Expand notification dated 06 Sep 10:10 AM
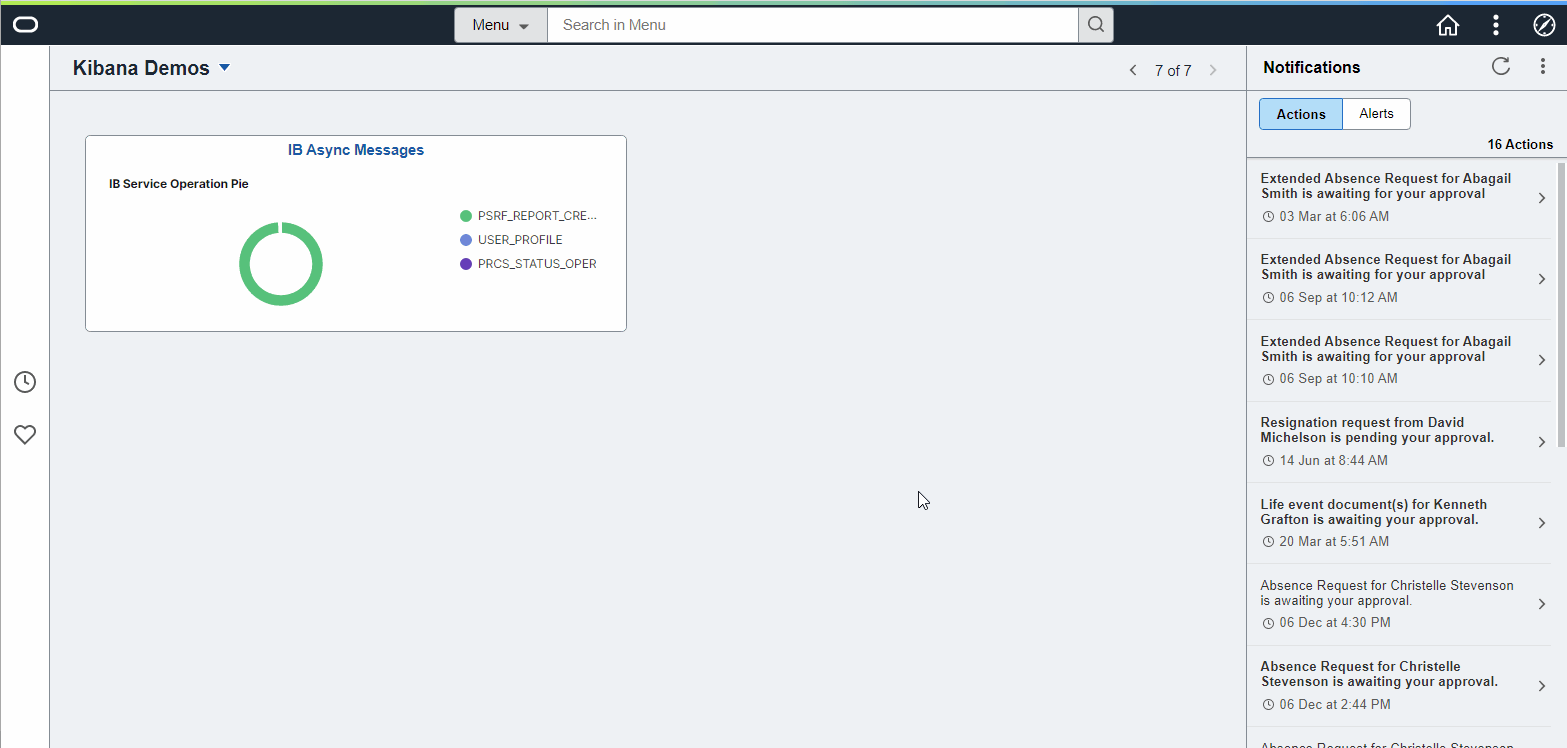 tap(1542, 361)
